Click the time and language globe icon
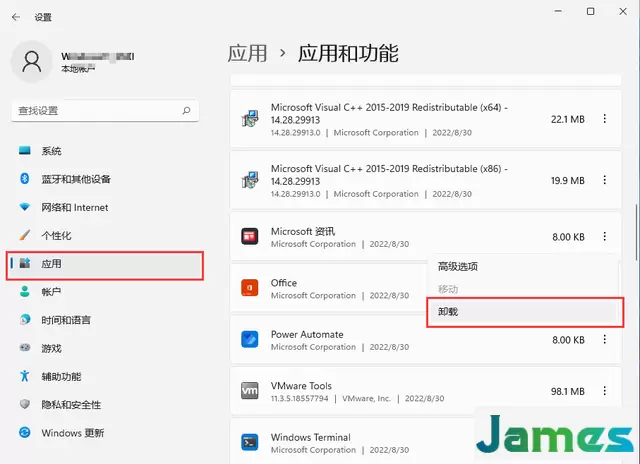 25,320
